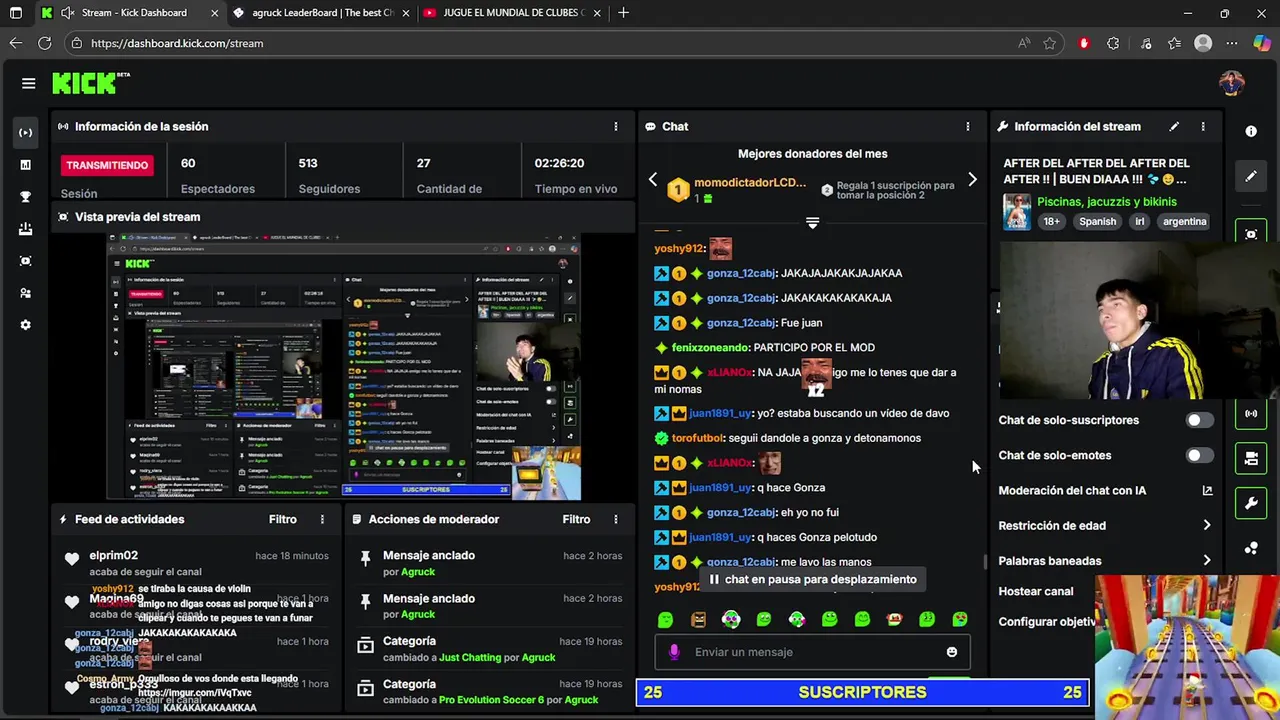Open Moderación del chat con IA external link
Viewport: 1280px width, 720px height.
[x=1207, y=490]
